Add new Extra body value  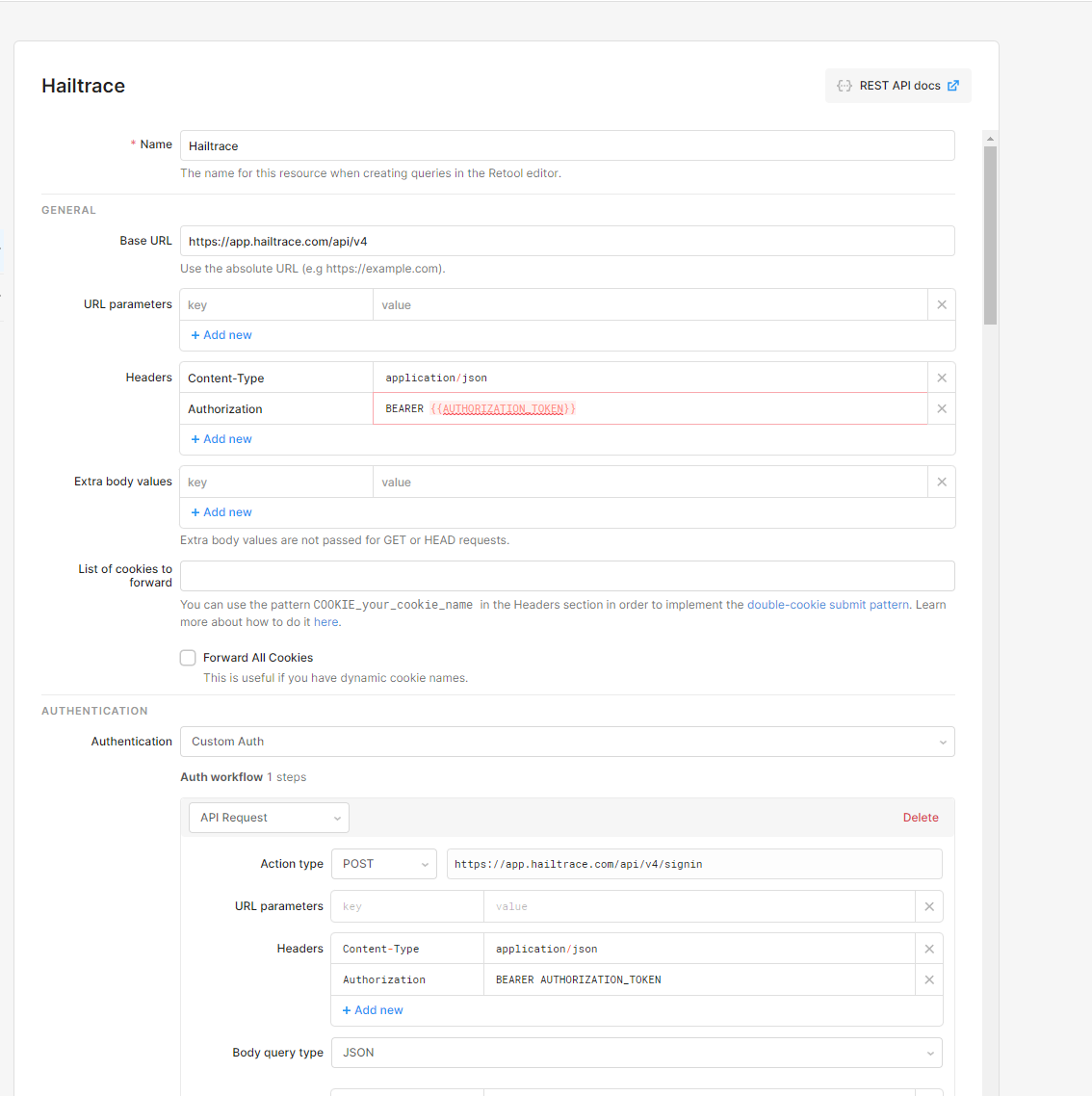[221, 512]
